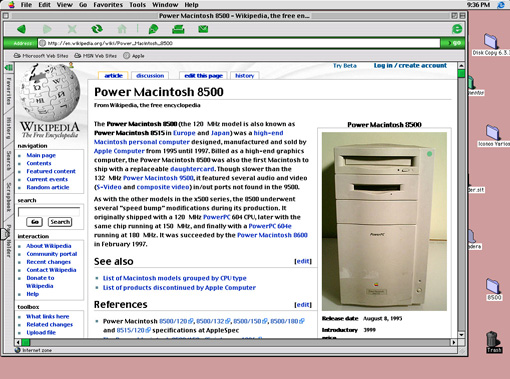Go to the Home page icon

(x=122, y=29)
